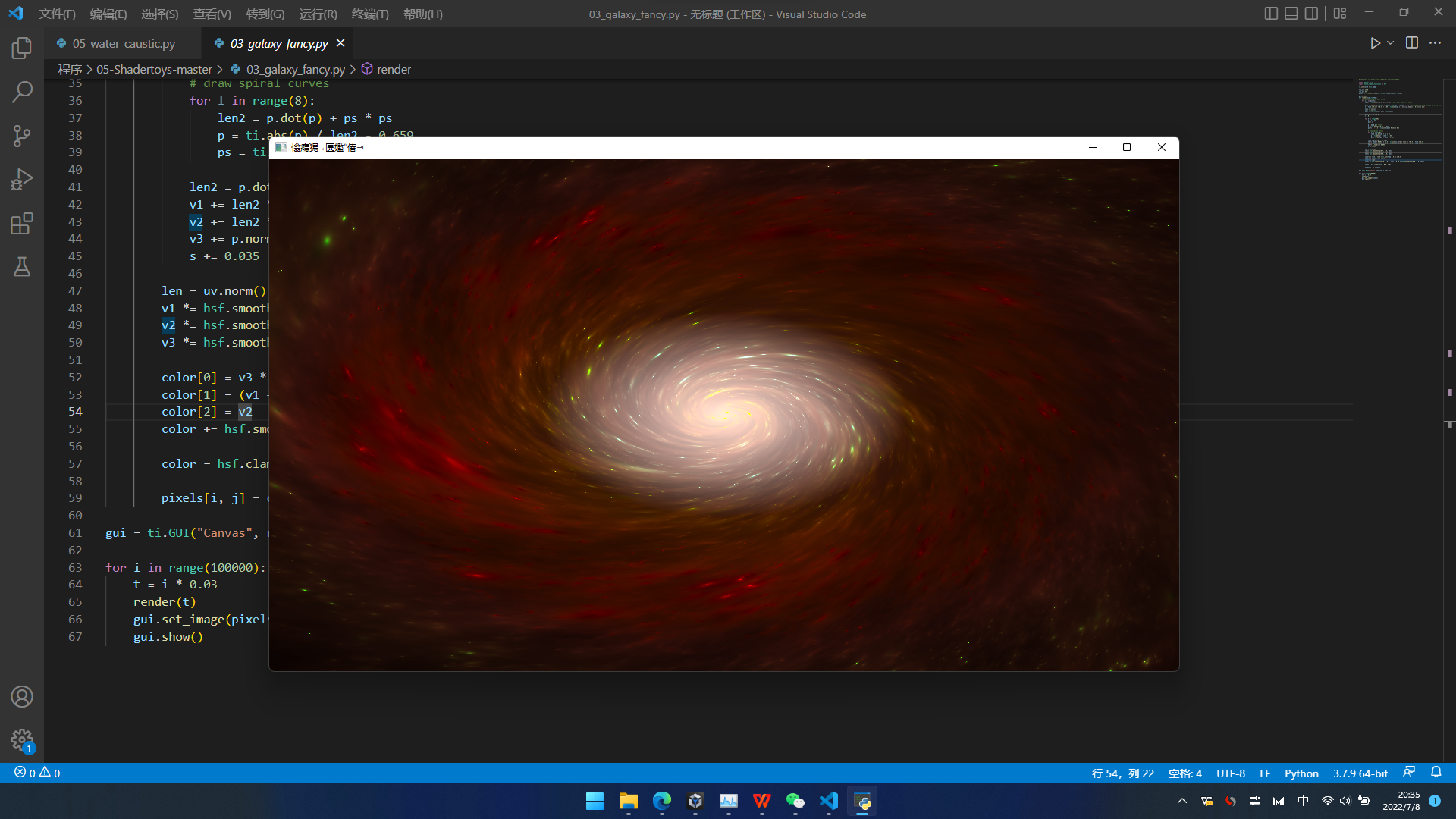Open the Extensions view
The width and height of the screenshot is (1456, 819).
pyautogui.click(x=22, y=224)
